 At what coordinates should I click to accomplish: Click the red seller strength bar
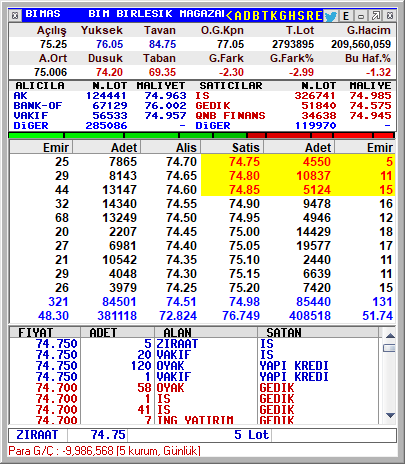tap(321, 135)
